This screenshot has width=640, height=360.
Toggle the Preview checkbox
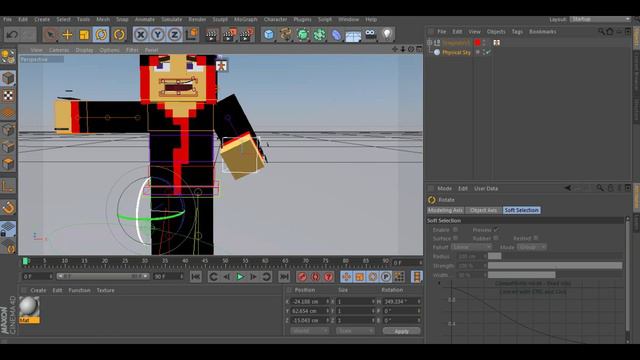pos(496,230)
